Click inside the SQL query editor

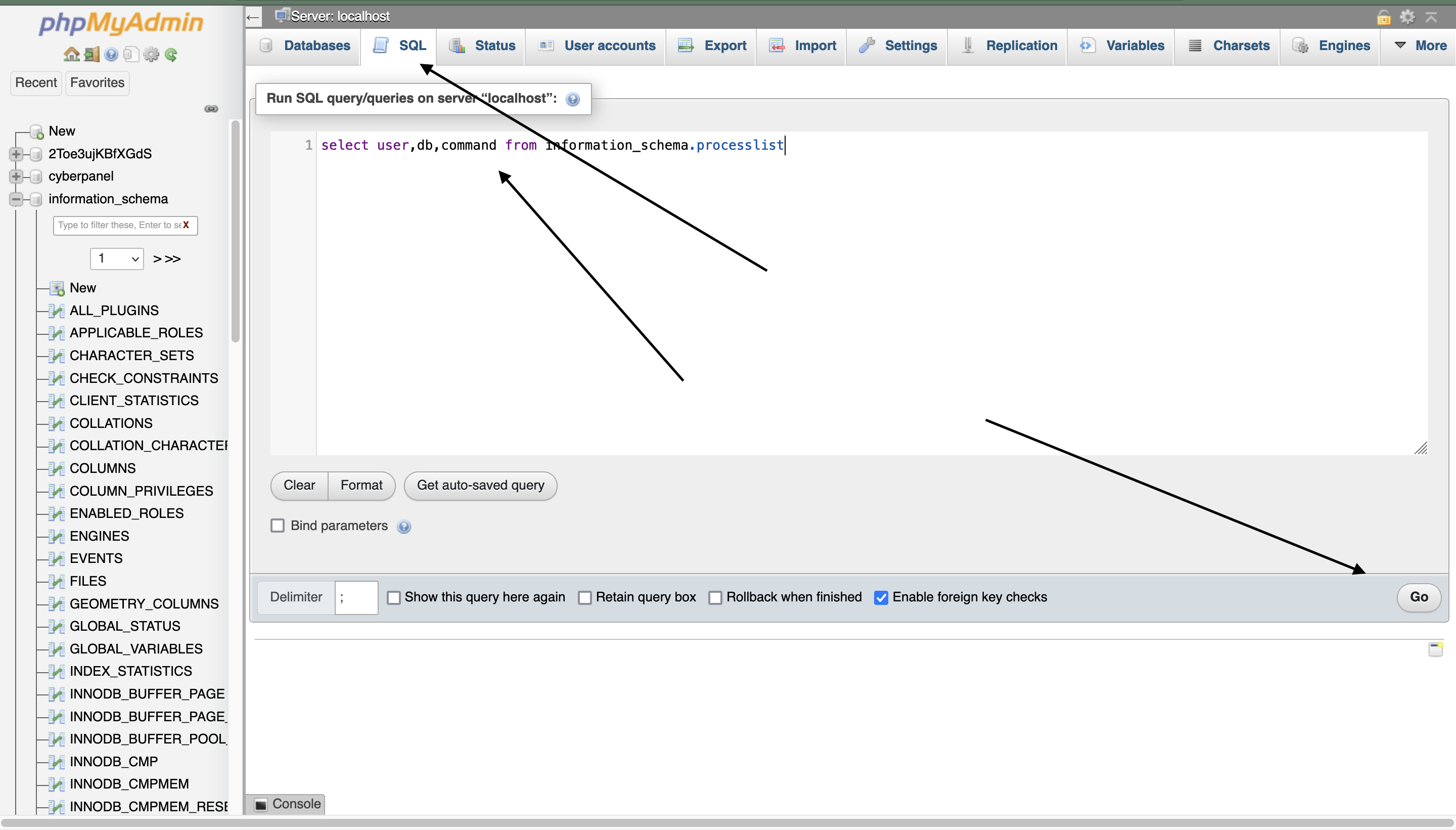point(872,293)
